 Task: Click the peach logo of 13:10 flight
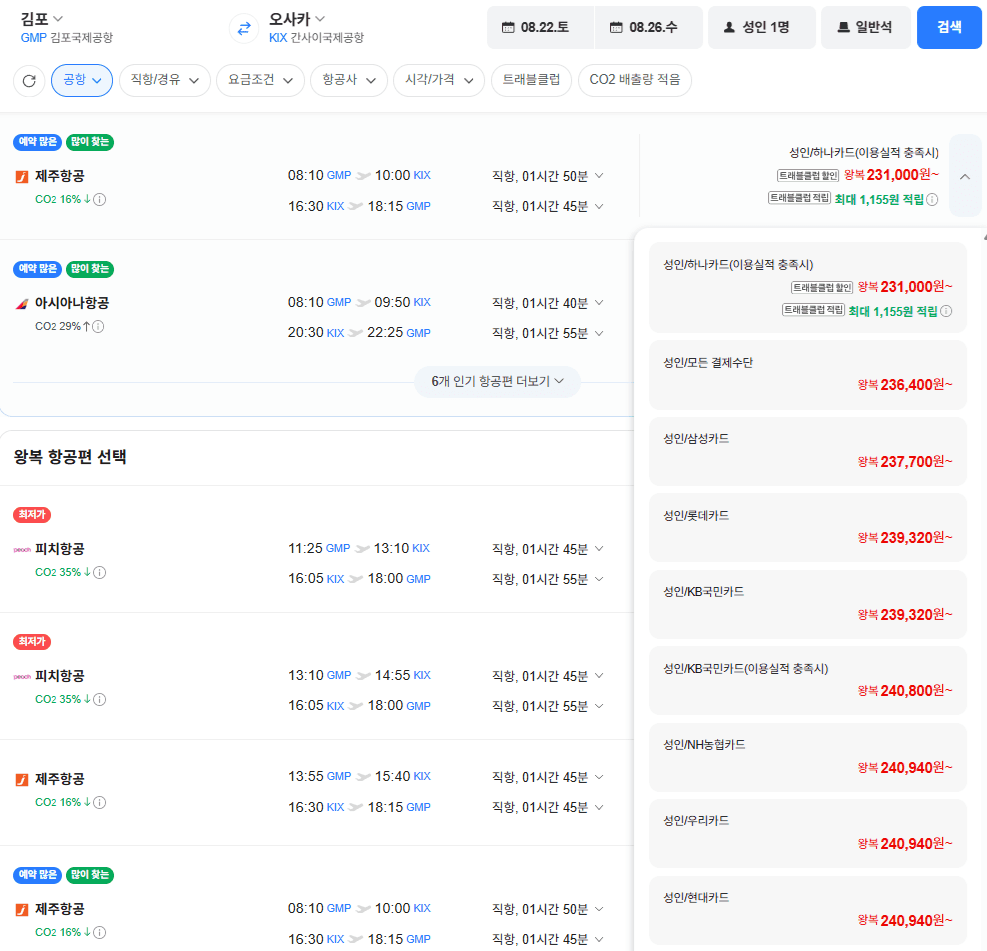pyautogui.click(x=22, y=677)
